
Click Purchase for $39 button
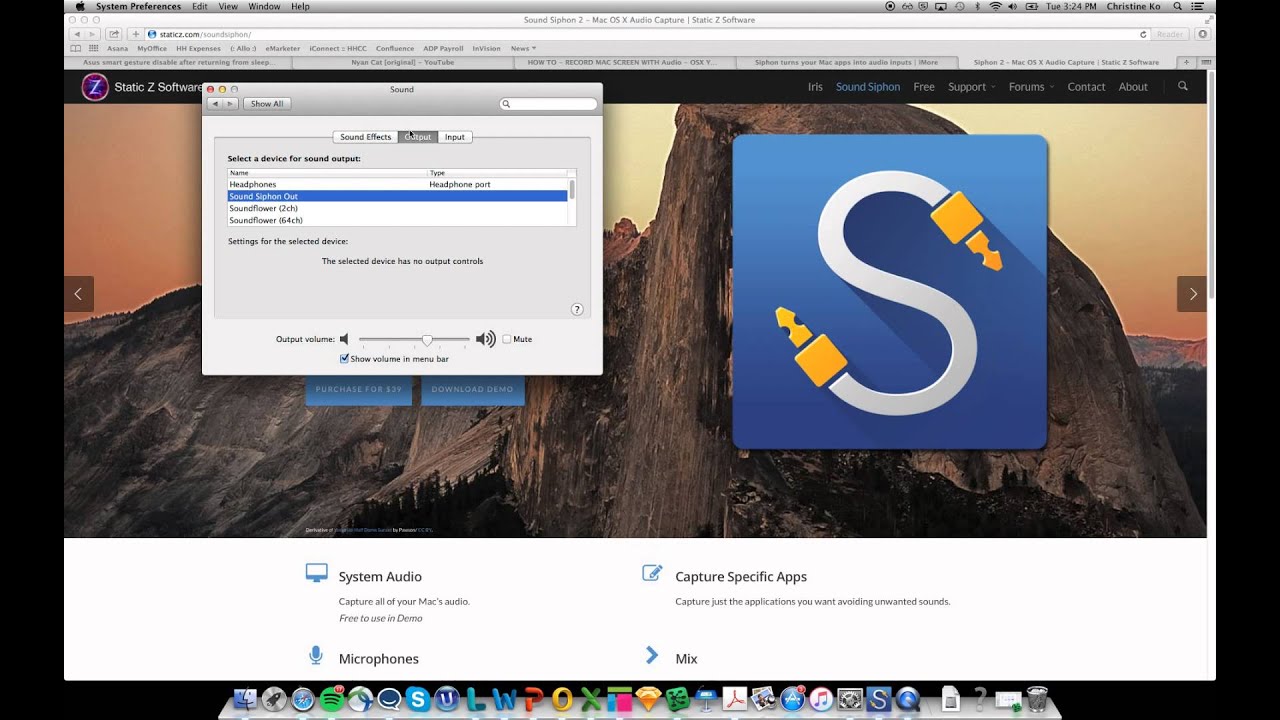pos(358,389)
